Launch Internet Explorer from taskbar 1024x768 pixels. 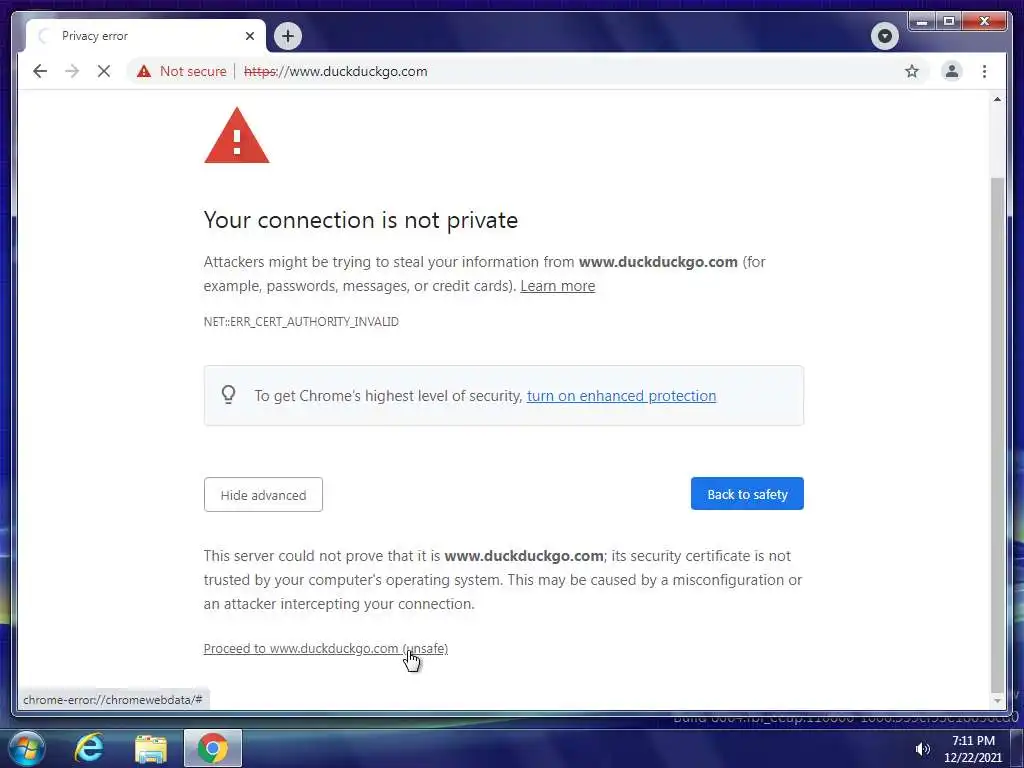(x=89, y=748)
